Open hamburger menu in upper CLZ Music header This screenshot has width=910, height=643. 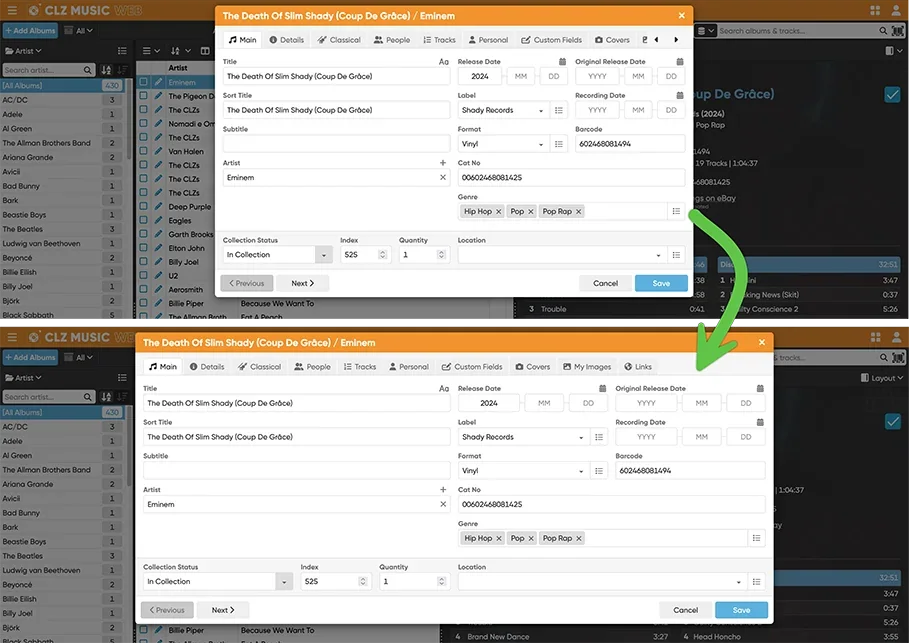point(12,10)
